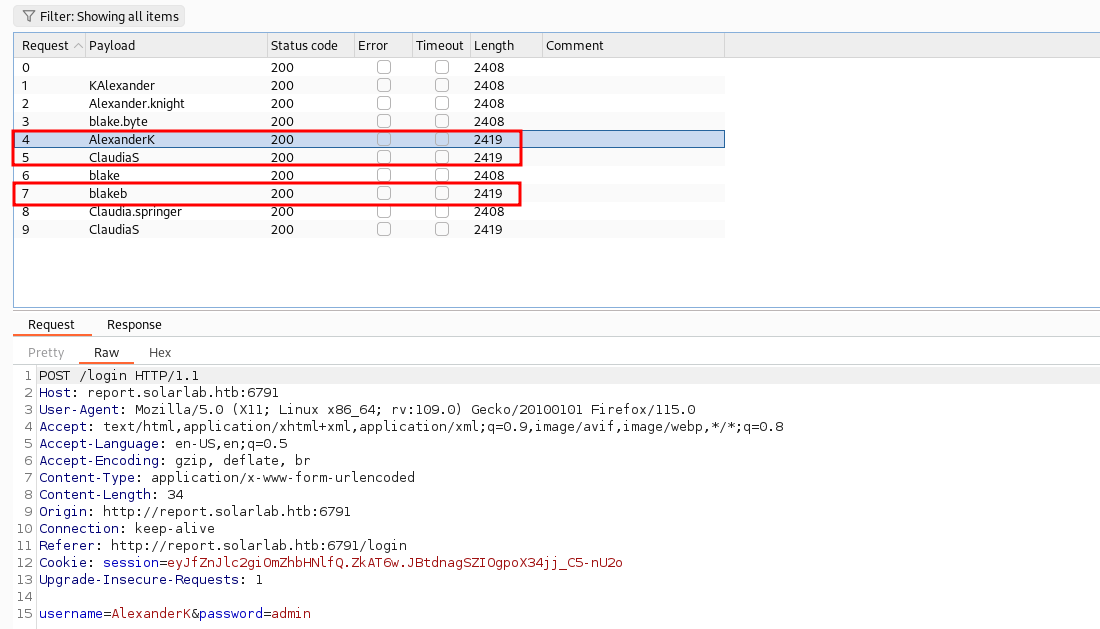Switch to the Response tab
The height and width of the screenshot is (629, 1100).
(134, 324)
